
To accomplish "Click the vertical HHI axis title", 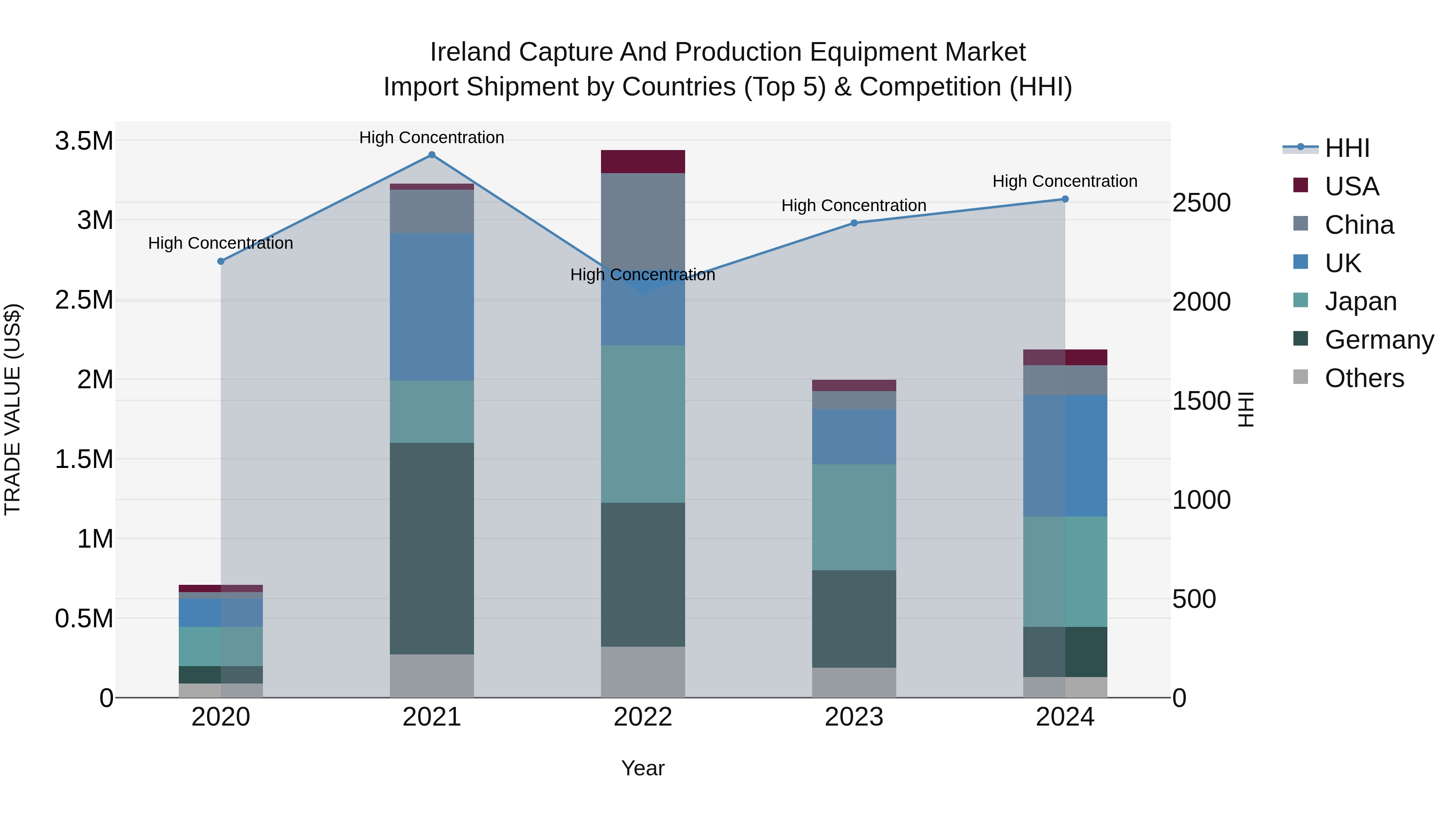I will (1246, 409).
